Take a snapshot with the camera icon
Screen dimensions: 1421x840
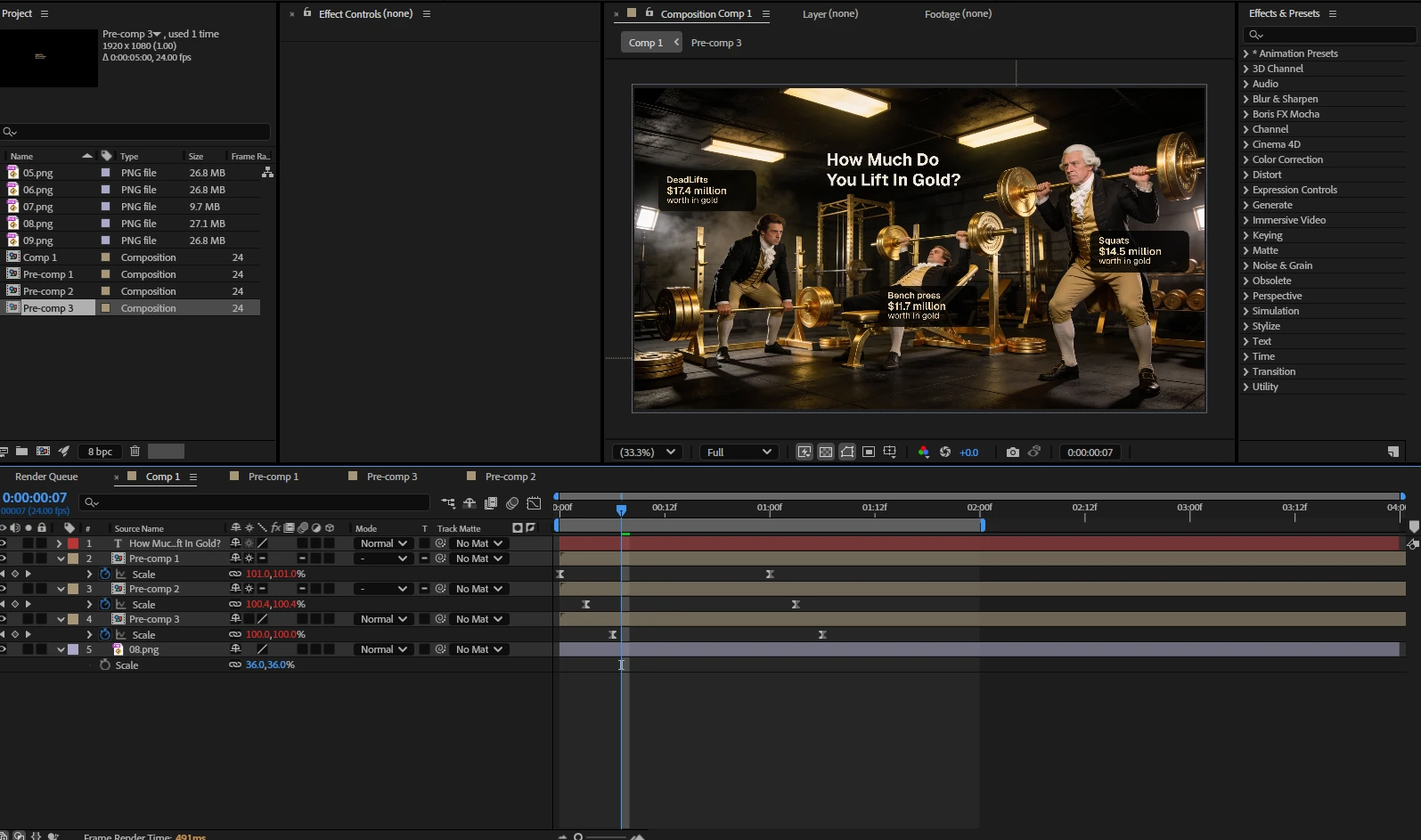pos(1012,453)
